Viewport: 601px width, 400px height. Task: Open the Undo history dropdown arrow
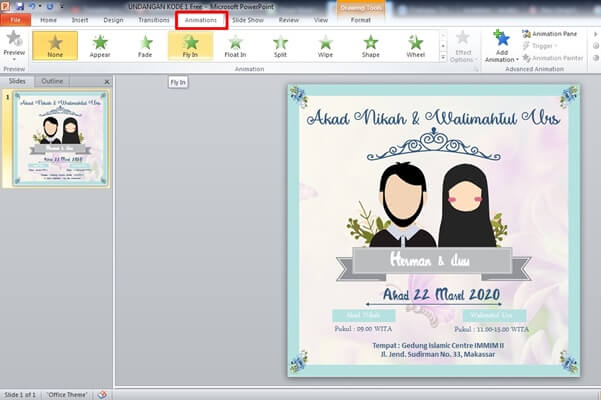(x=40, y=7)
